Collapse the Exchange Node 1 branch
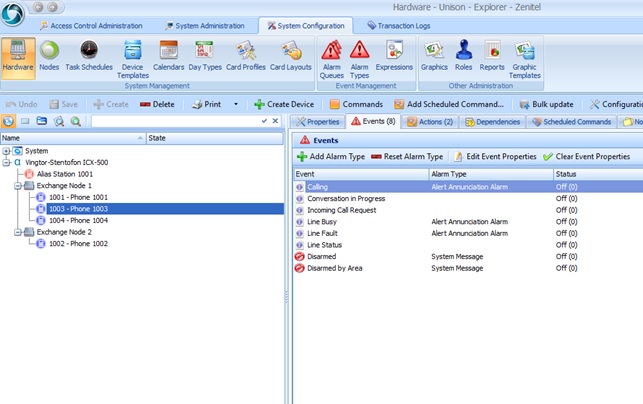This screenshot has width=643, height=404. pos(18,186)
